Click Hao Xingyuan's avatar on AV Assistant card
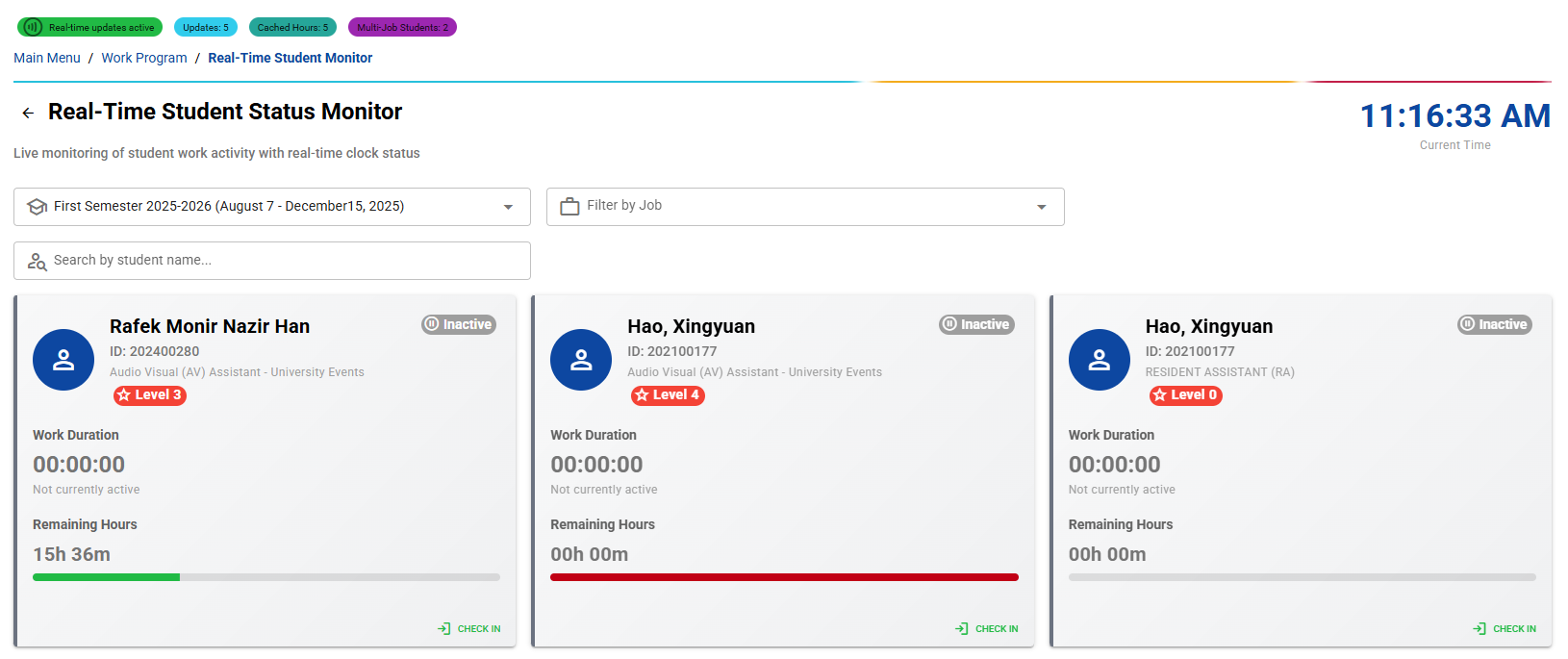The image size is (1568, 659). 581,360
